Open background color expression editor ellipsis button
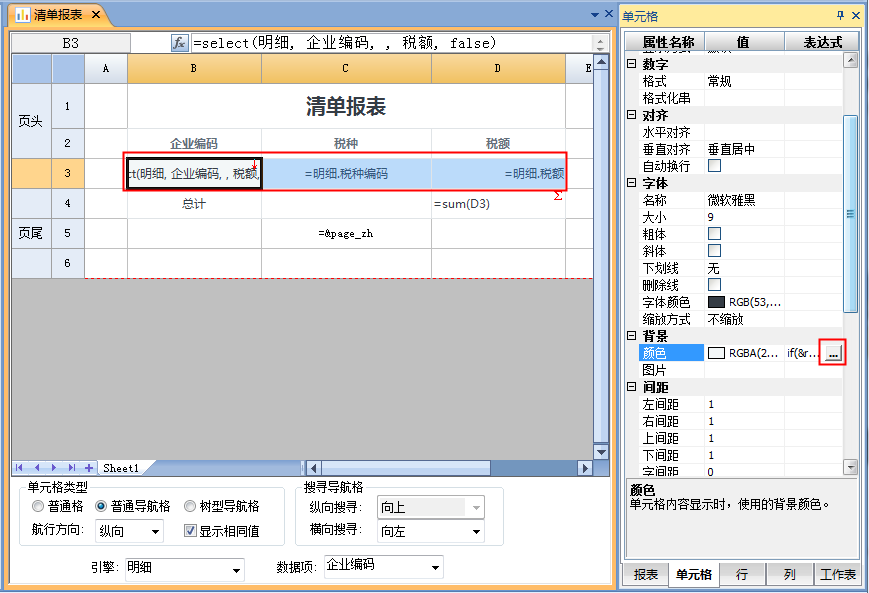 [832, 353]
